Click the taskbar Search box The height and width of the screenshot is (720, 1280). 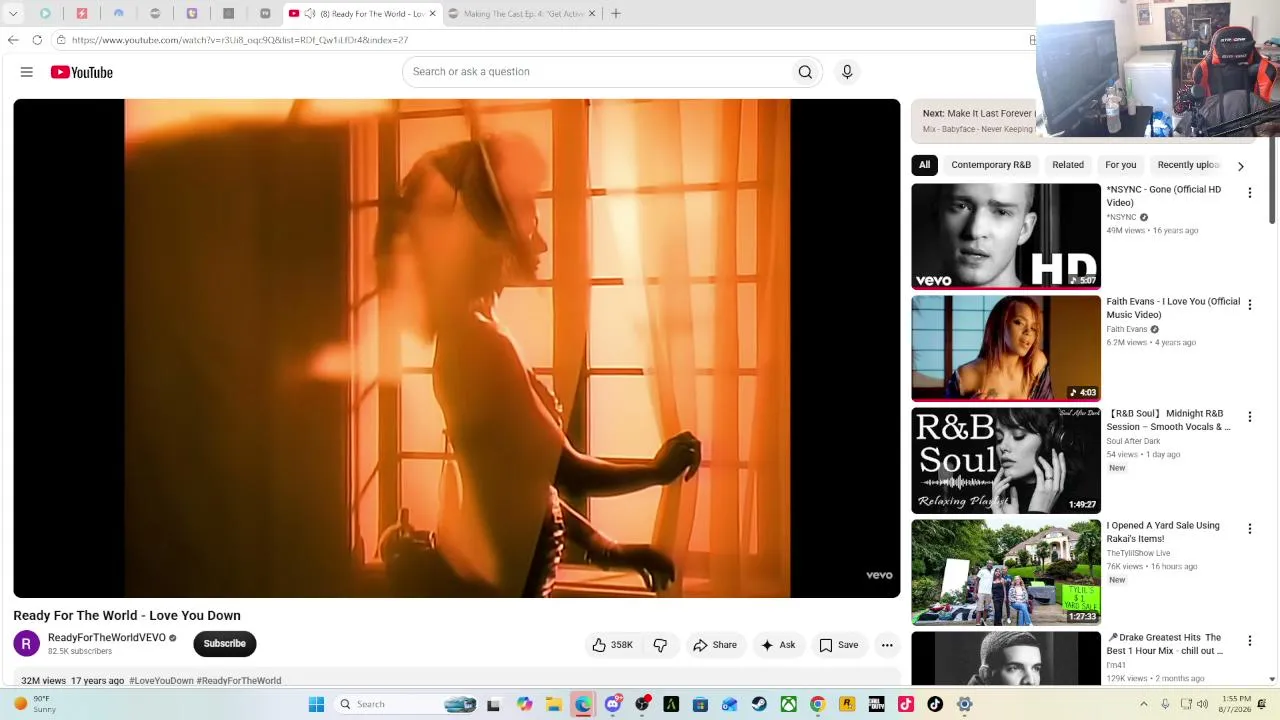coord(405,704)
